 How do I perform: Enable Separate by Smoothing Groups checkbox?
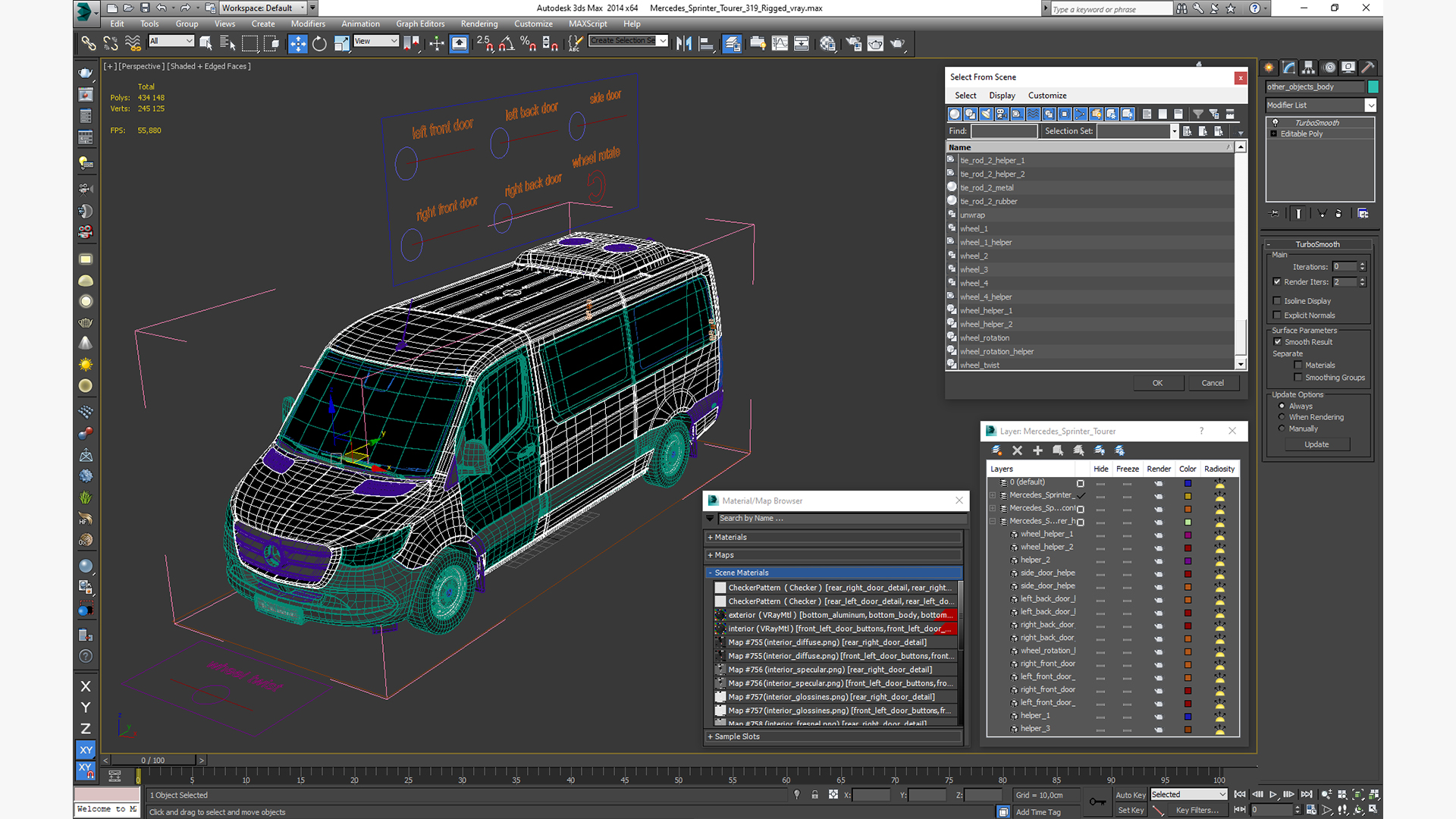pos(1298,378)
